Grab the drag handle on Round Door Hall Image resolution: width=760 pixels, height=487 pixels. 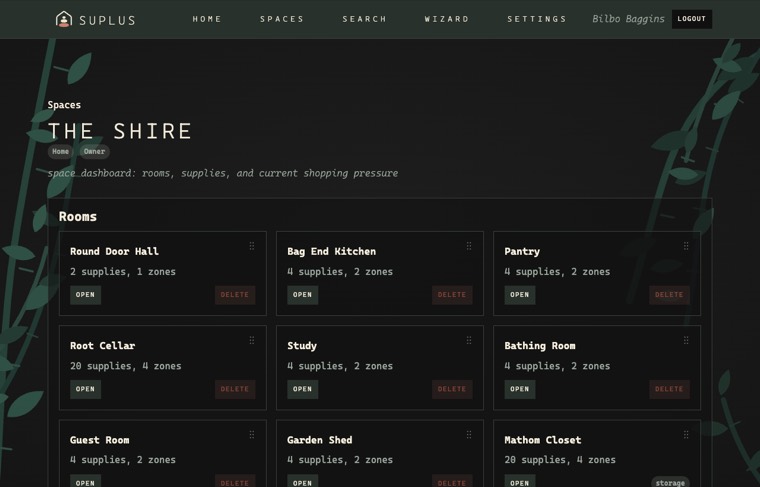[252, 246]
